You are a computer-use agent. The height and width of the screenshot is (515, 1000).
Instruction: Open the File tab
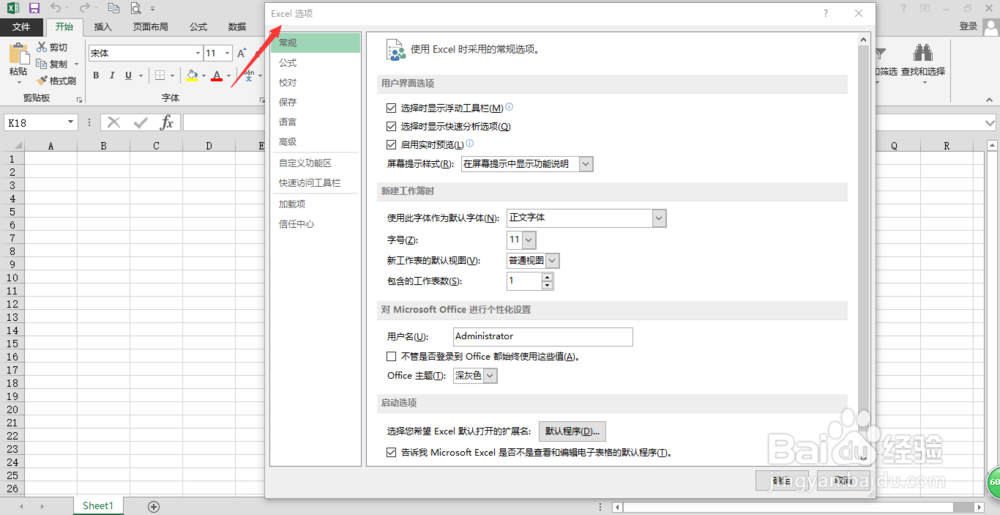(x=21, y=27)
